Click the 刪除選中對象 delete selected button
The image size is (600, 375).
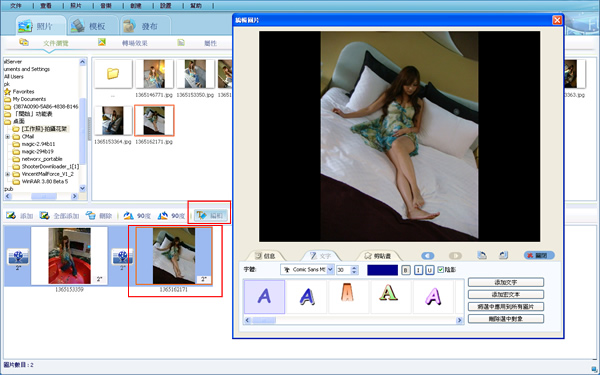point(505,319)
